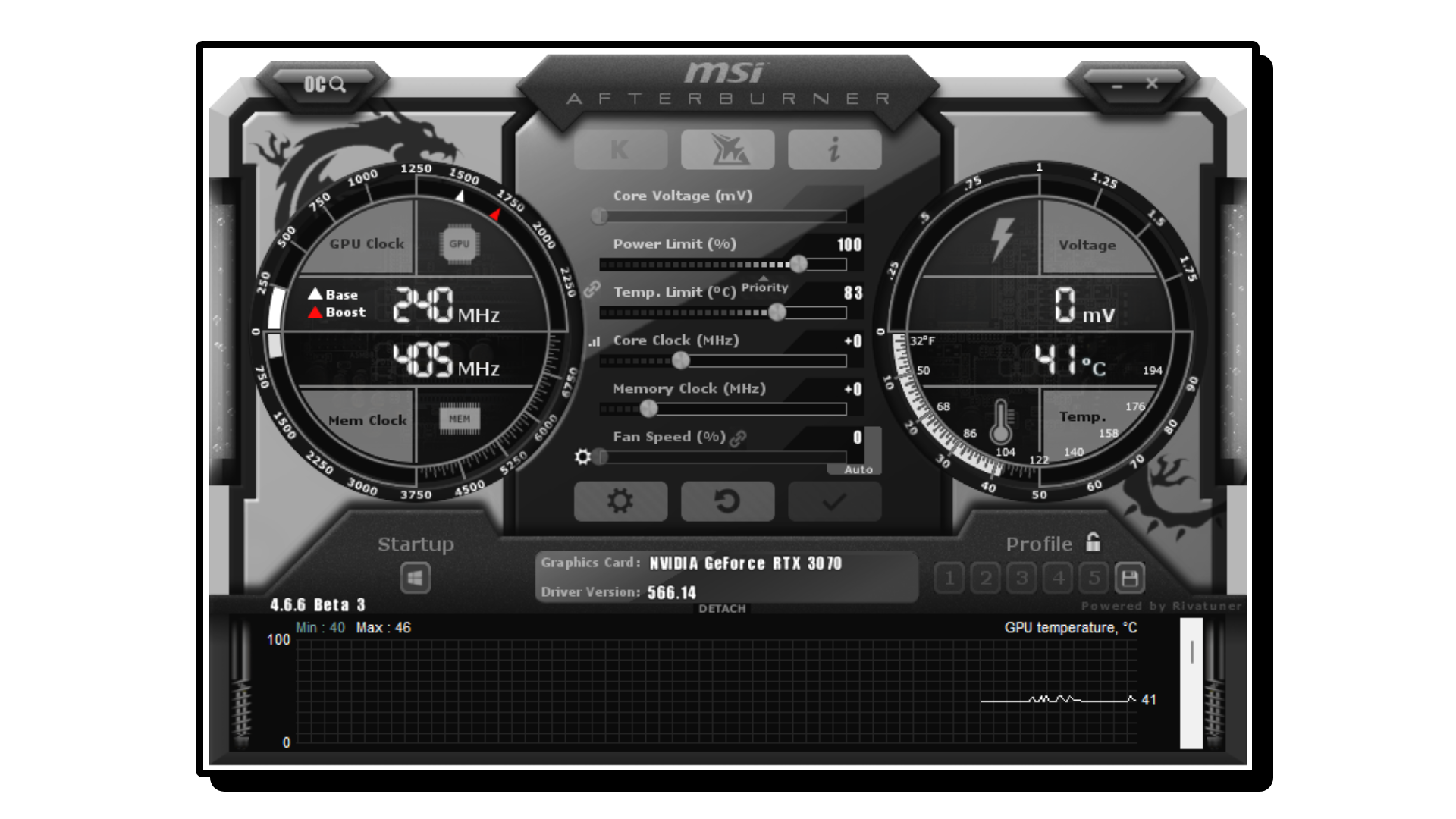Viewport: 1456px width, 819px height.
Task: Reset settings with circular arrow icon
Action: 728,500
